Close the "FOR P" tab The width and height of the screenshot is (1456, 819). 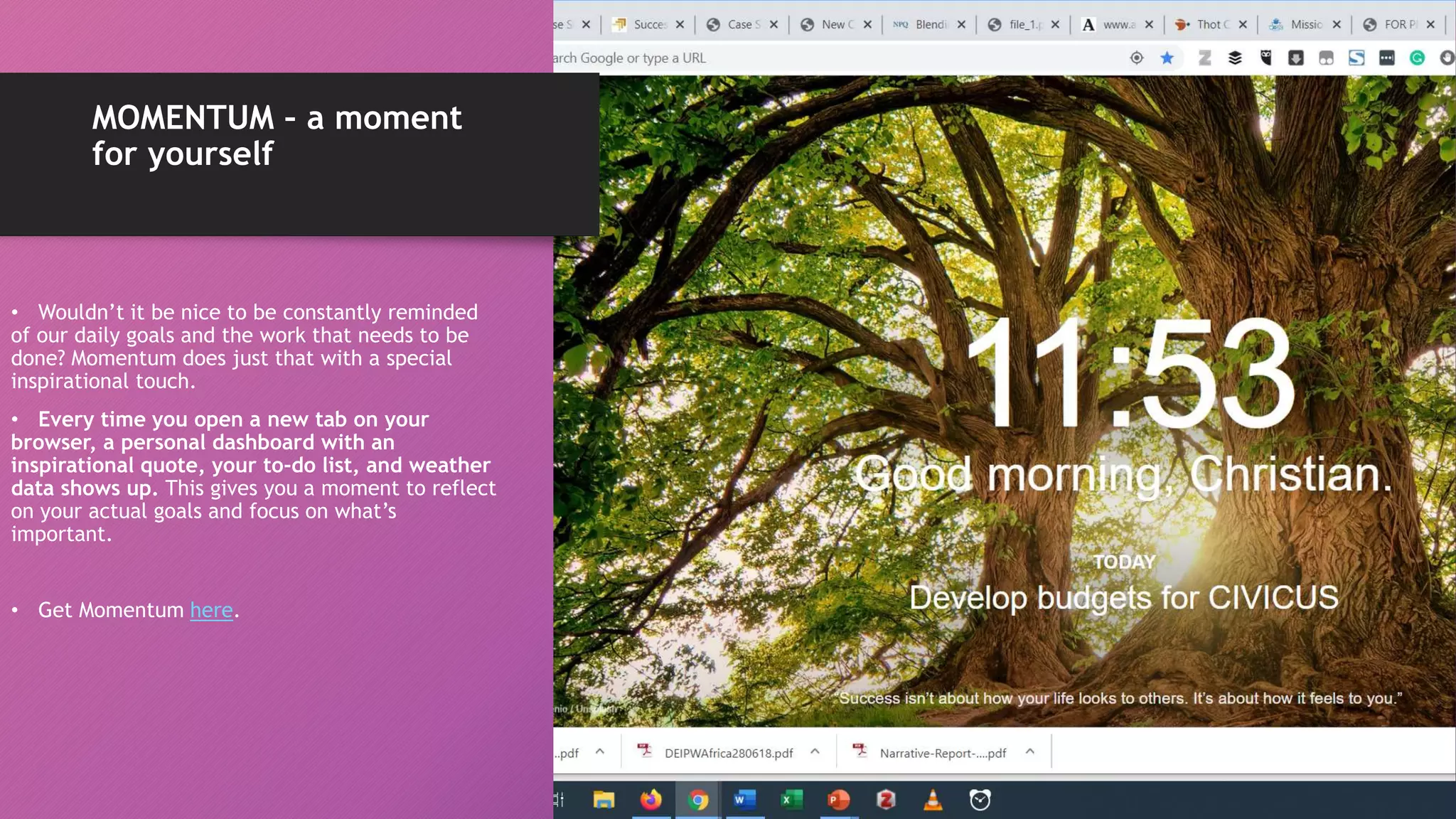point(1430,24)
